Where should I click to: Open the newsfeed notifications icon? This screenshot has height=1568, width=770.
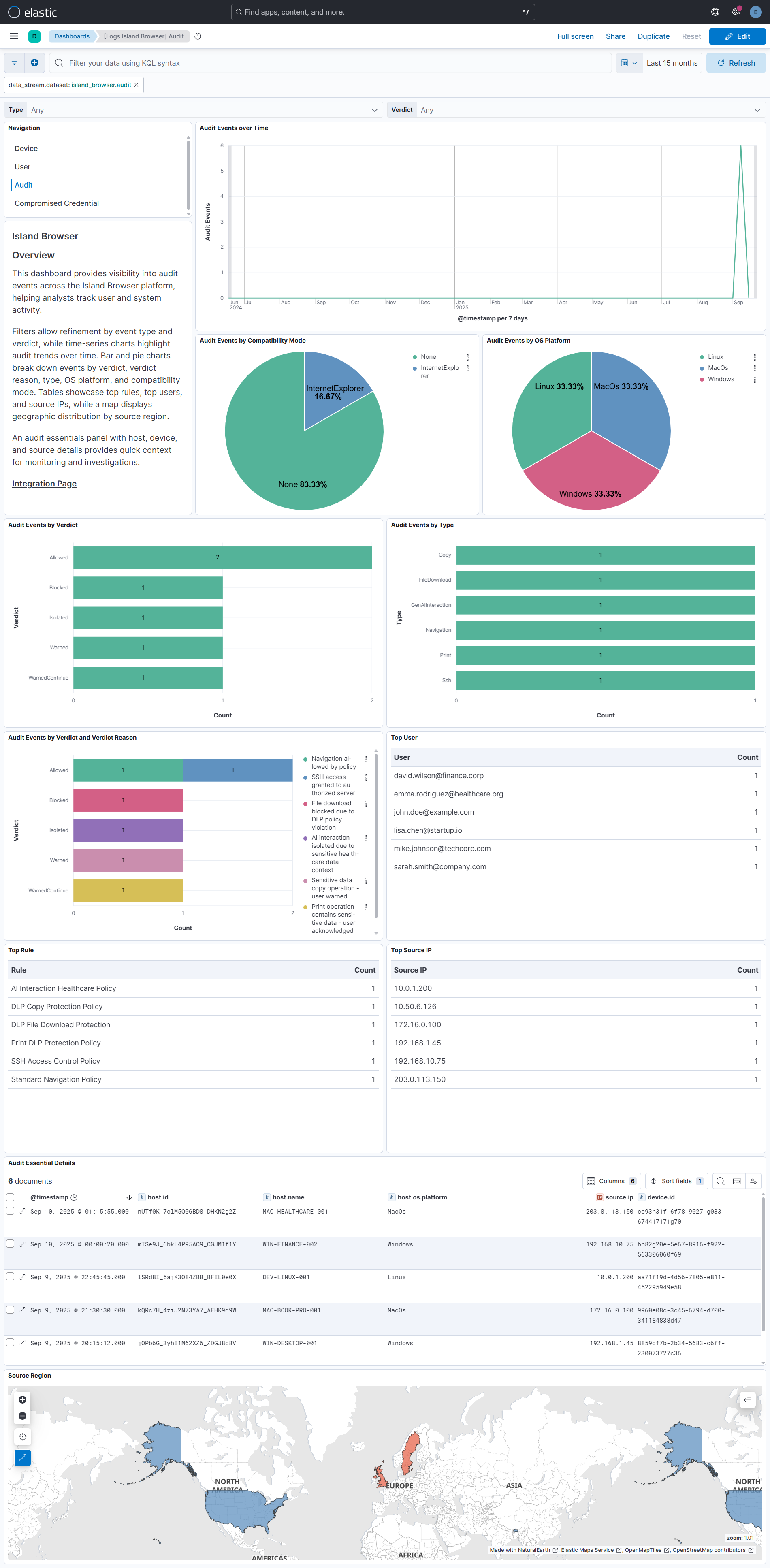pos(735,12)
